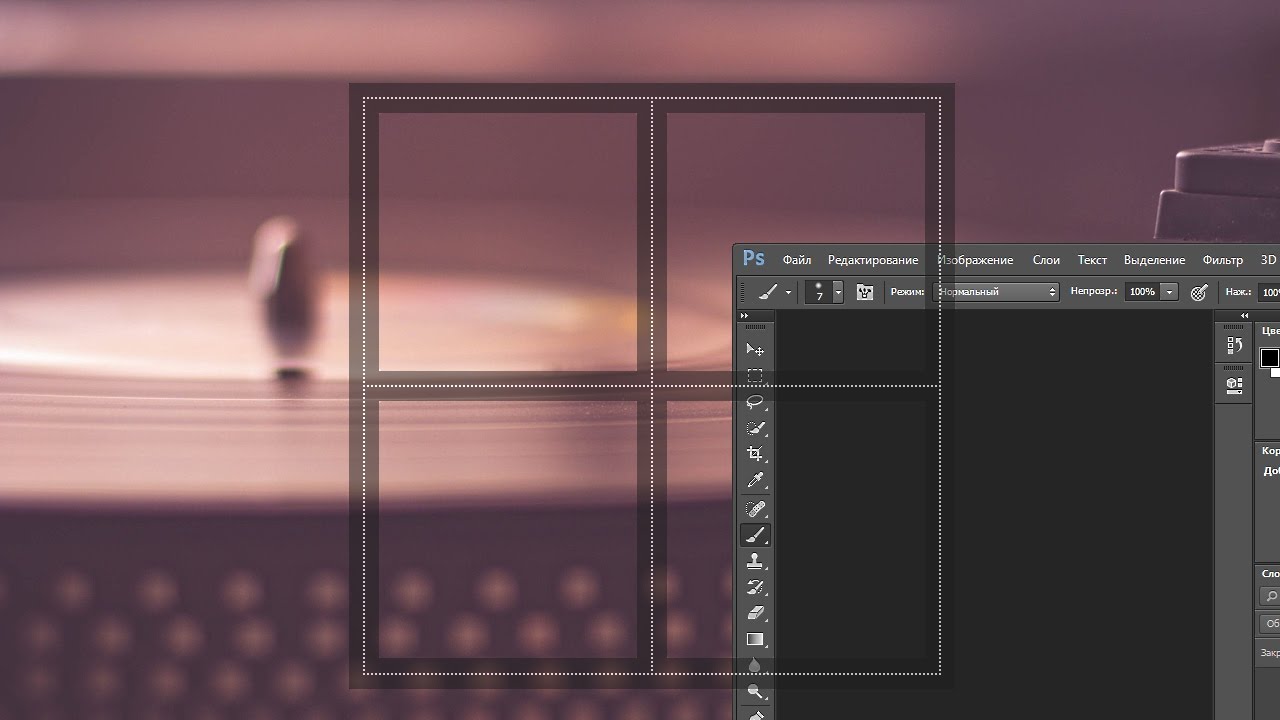The height and width of the screenshot is (720, 1280).
Task: Click the Наж. pressure value field
Action: (1269, 293)
